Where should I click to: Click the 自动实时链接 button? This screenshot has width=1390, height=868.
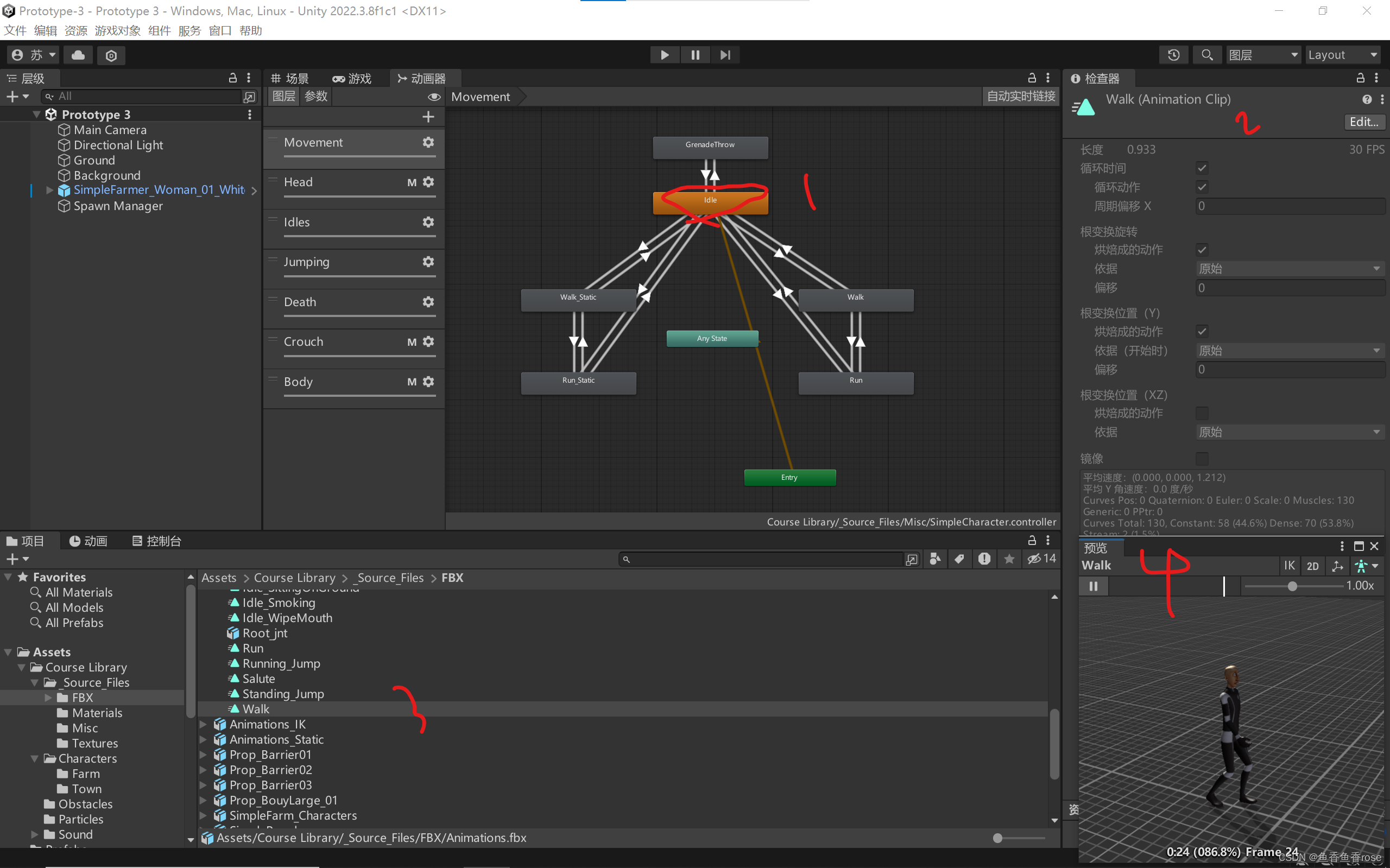click(1021, 97)
